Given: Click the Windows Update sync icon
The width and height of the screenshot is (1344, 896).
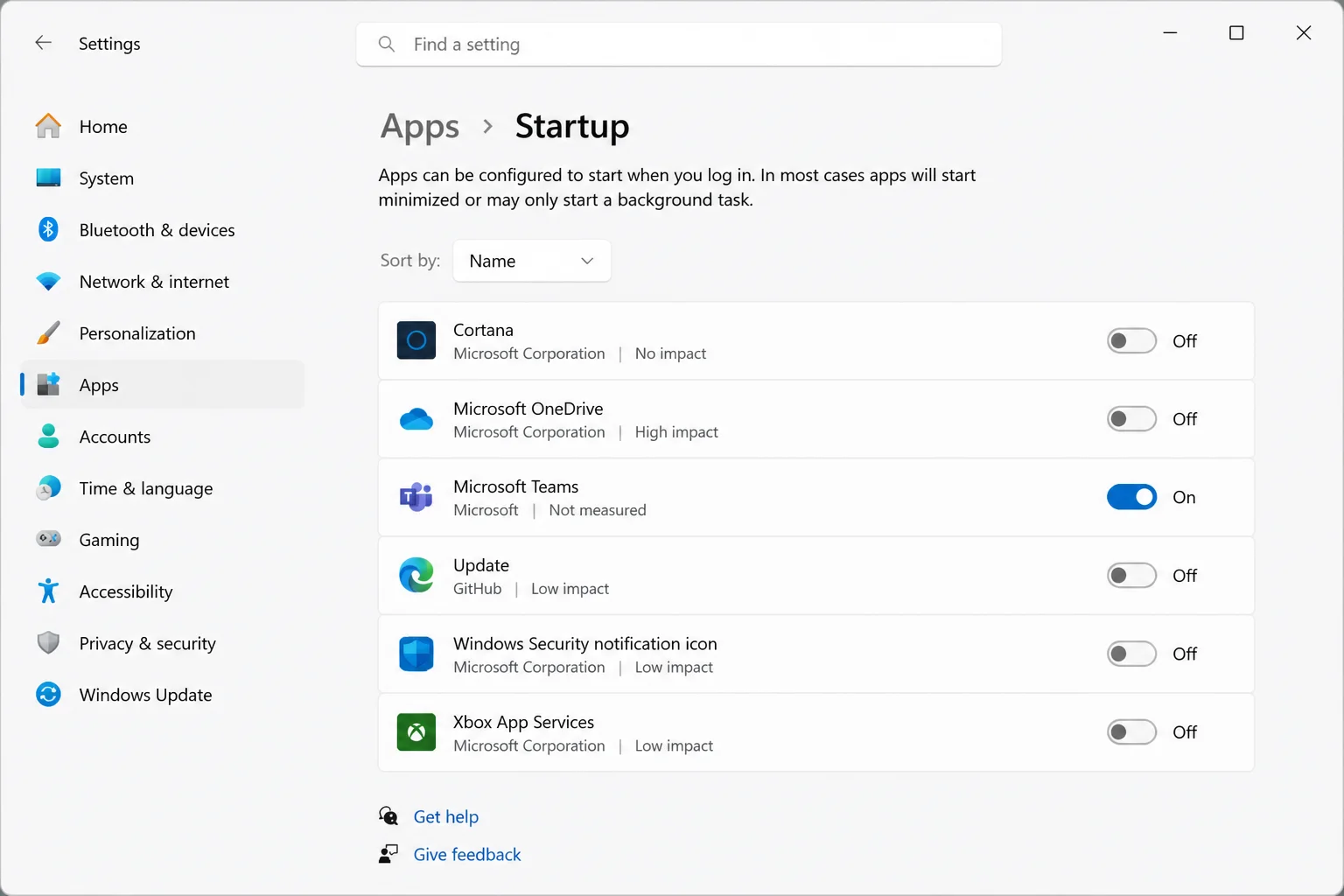Looking at the screenshot, I should click(48, 695).
